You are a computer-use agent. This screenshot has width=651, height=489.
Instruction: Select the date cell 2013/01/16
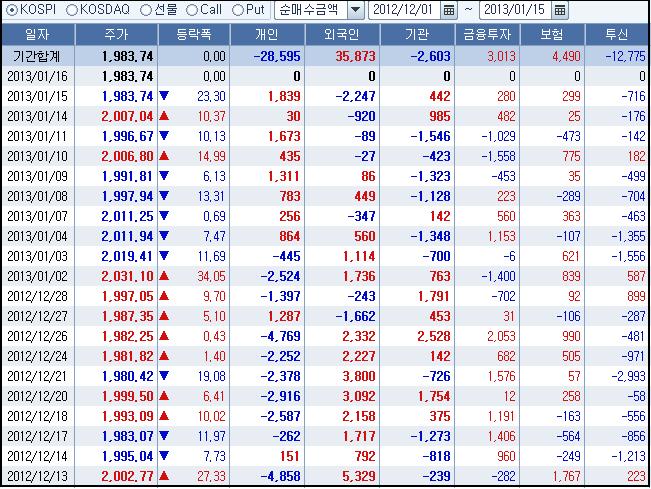[x=37, y=76]
